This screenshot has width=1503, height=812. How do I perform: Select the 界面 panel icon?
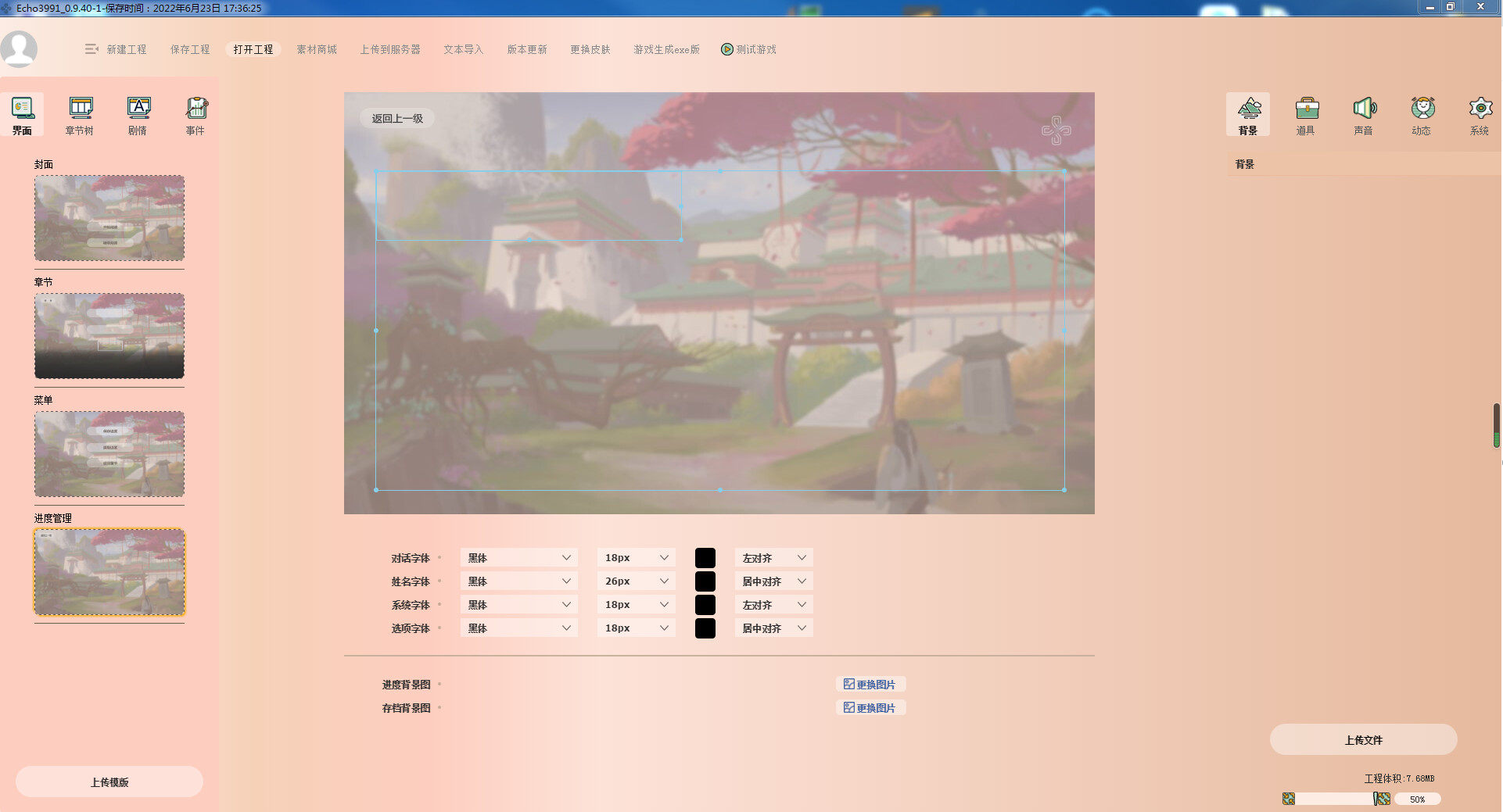tap(21, 115)
